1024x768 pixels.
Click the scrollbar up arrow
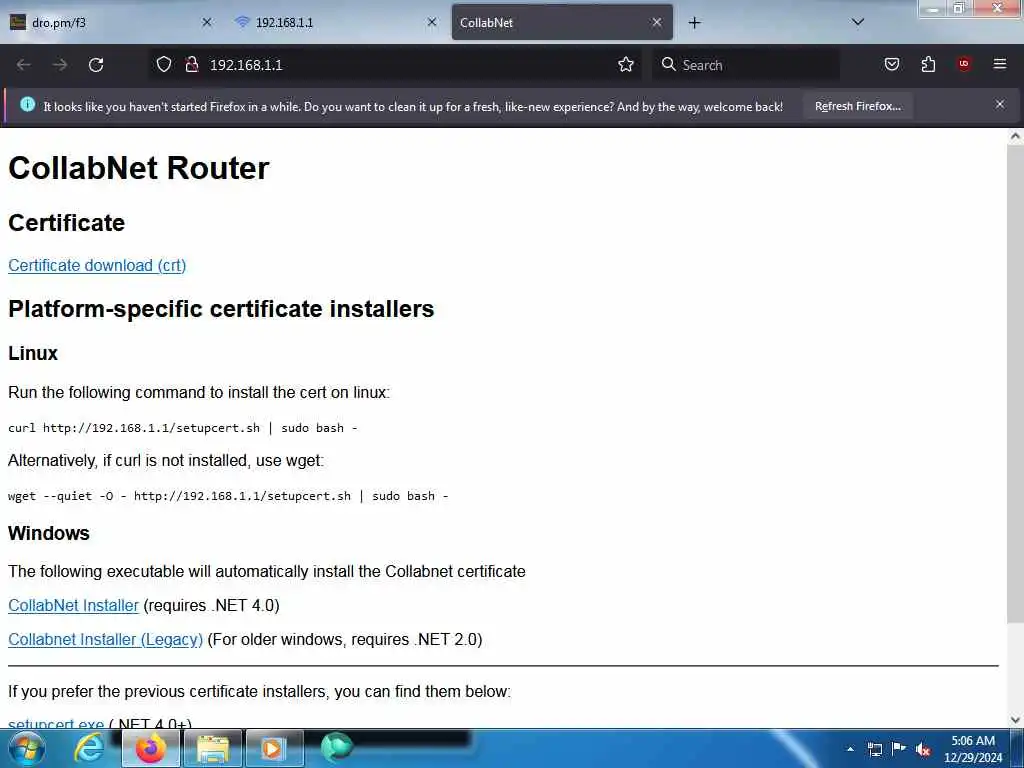point(1015,136)
